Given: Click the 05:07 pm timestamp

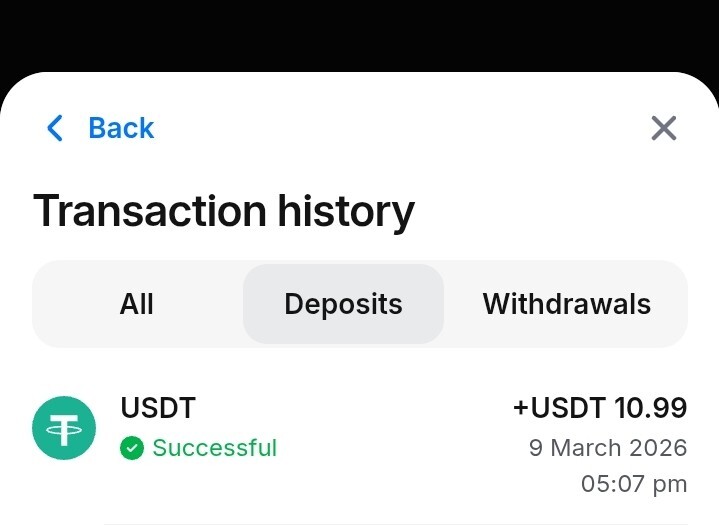Looking at the screenshot, I should (x=633, y=485).
